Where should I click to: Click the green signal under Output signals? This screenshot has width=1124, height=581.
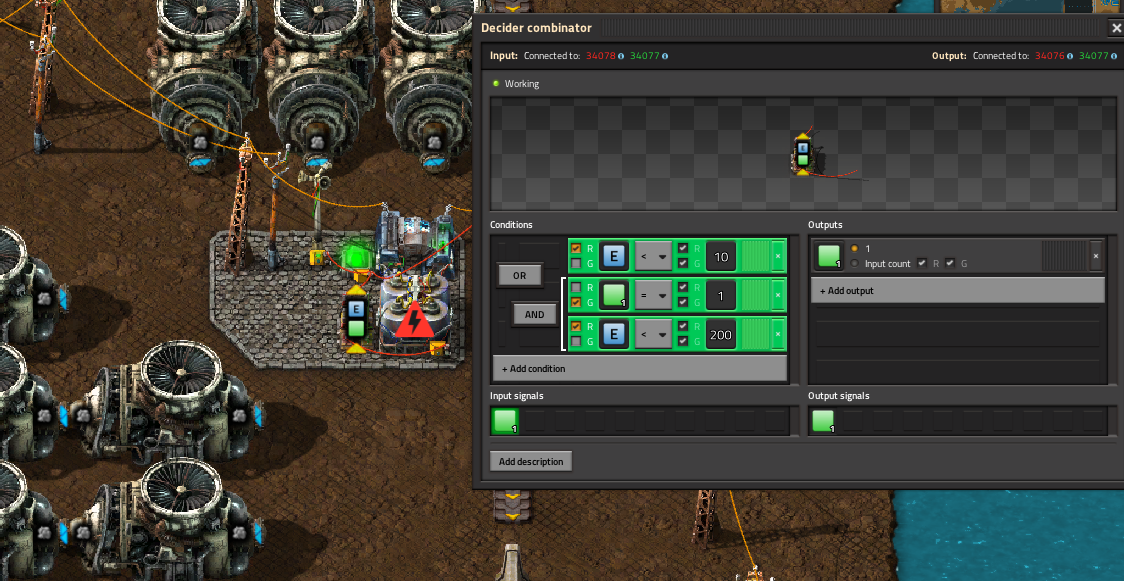(x=823, y=421)
